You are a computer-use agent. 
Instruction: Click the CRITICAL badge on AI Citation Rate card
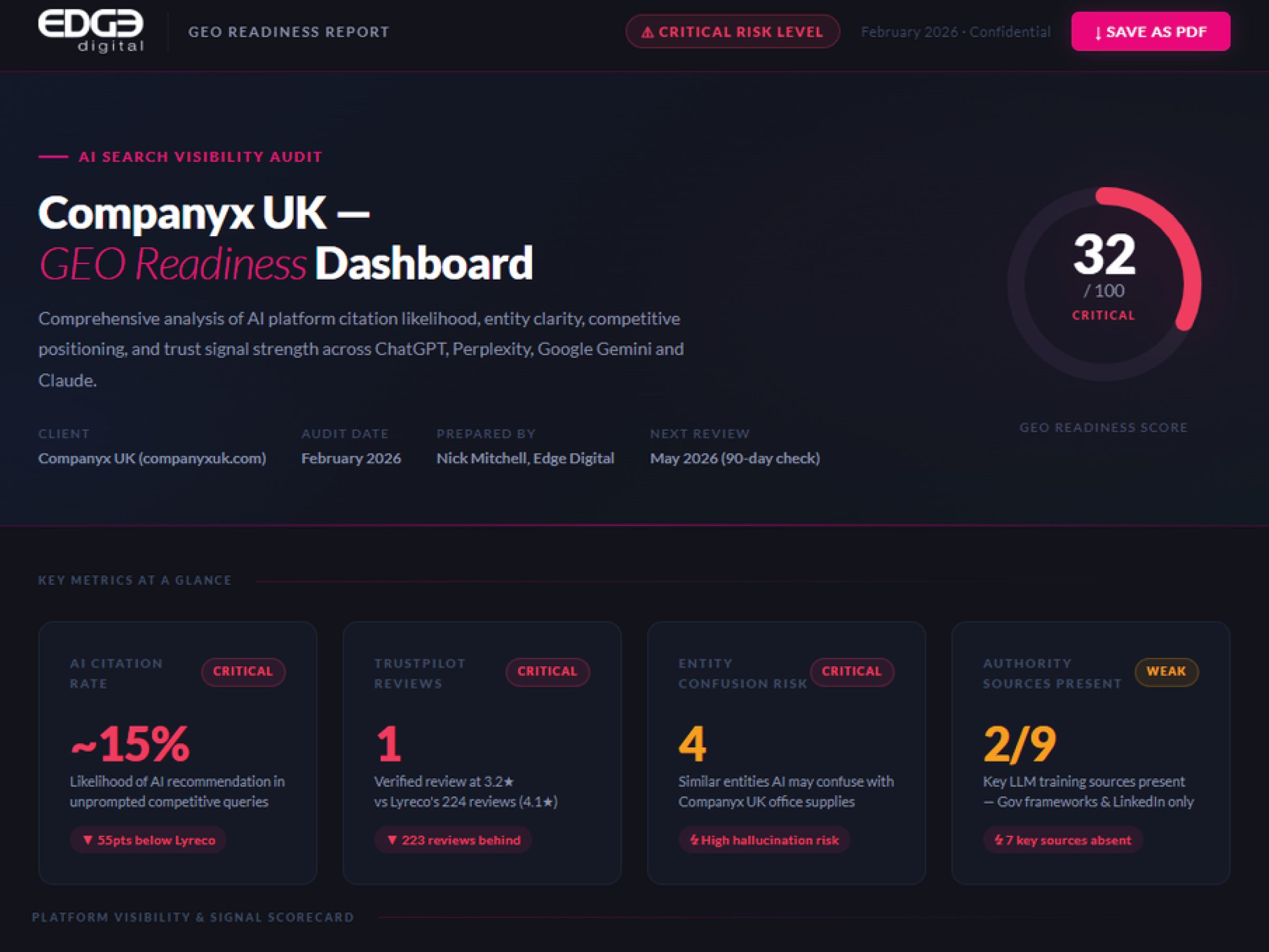(x=243, y=672)
